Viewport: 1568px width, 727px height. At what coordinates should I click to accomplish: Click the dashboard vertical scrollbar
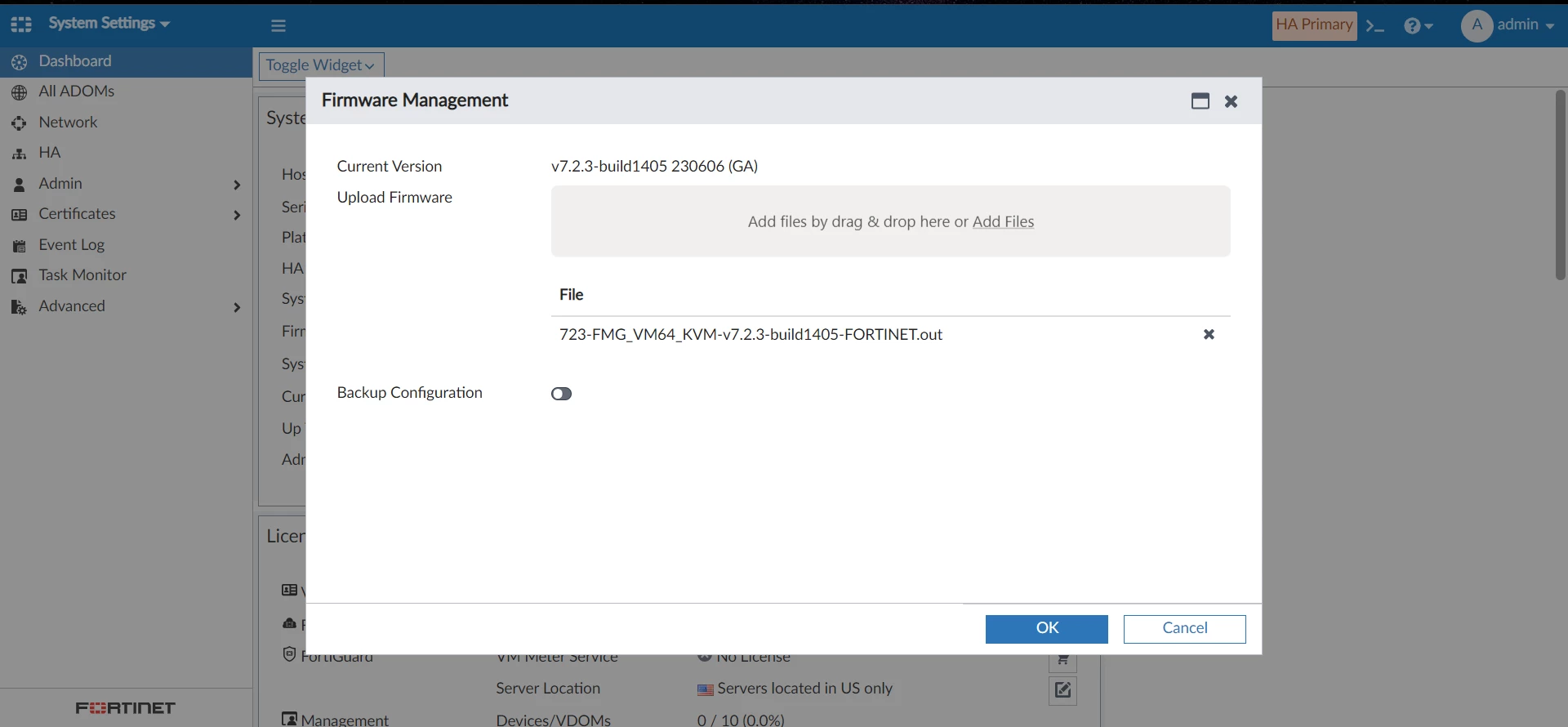(x=1560, y=185)
